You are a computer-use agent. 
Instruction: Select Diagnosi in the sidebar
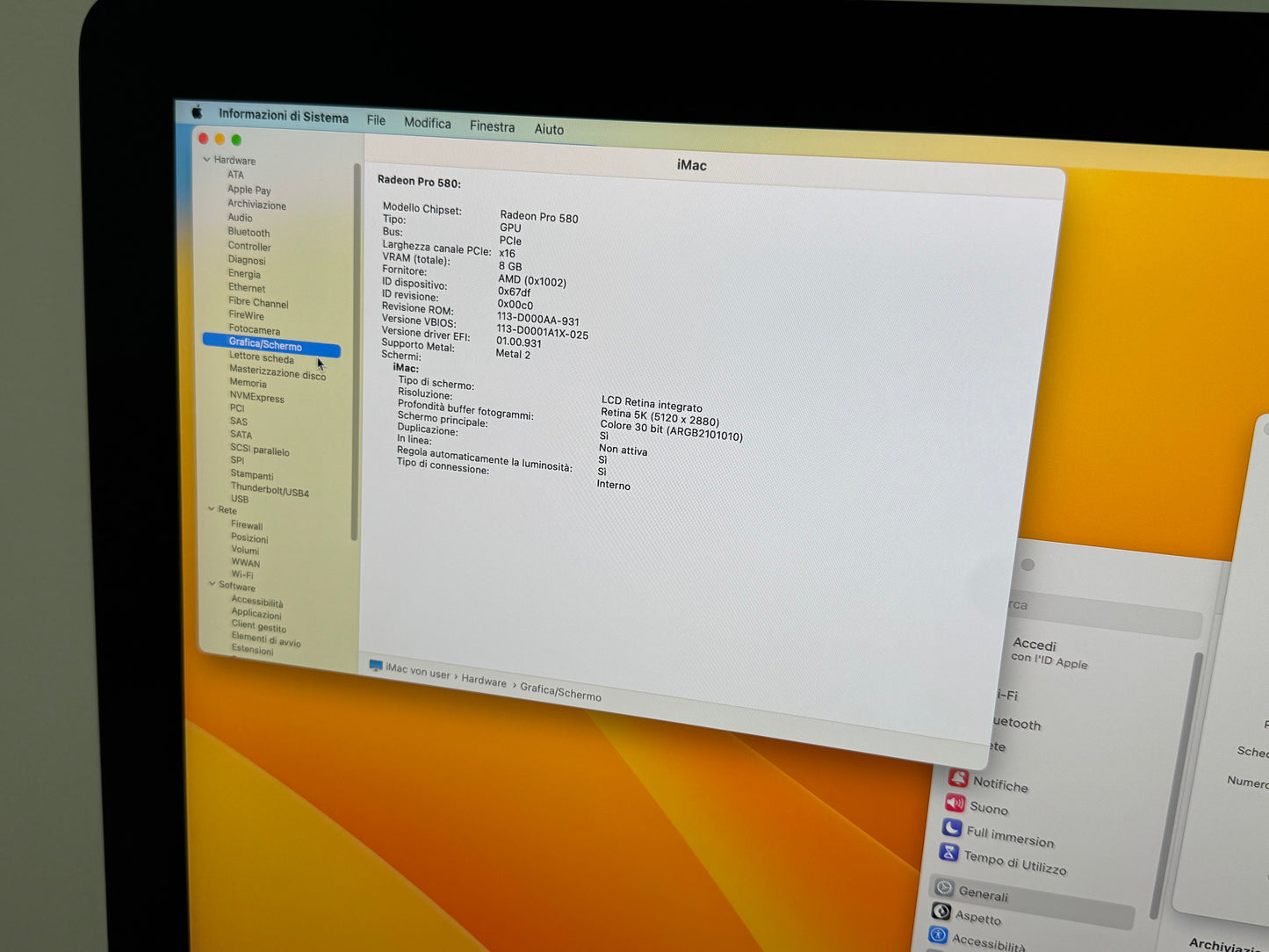pyautogui.click(x=247, y=260)
